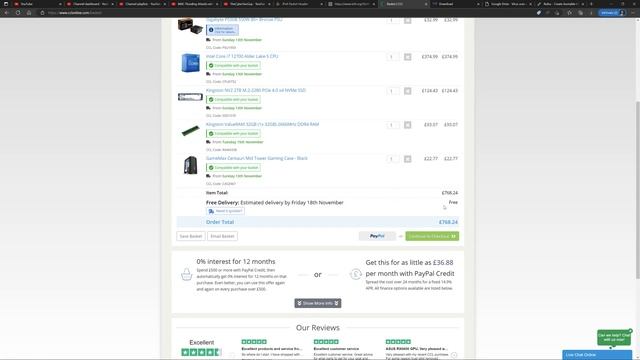Switch to the YouTube tab

37,4
